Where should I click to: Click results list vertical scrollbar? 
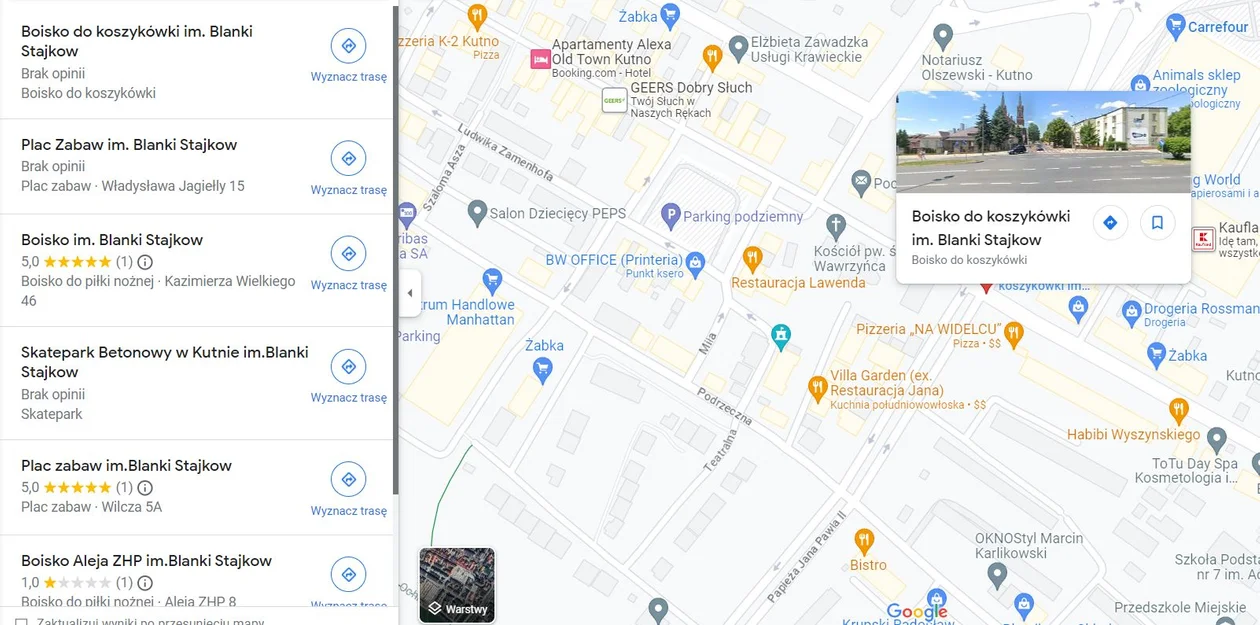(x=396, y=250)
